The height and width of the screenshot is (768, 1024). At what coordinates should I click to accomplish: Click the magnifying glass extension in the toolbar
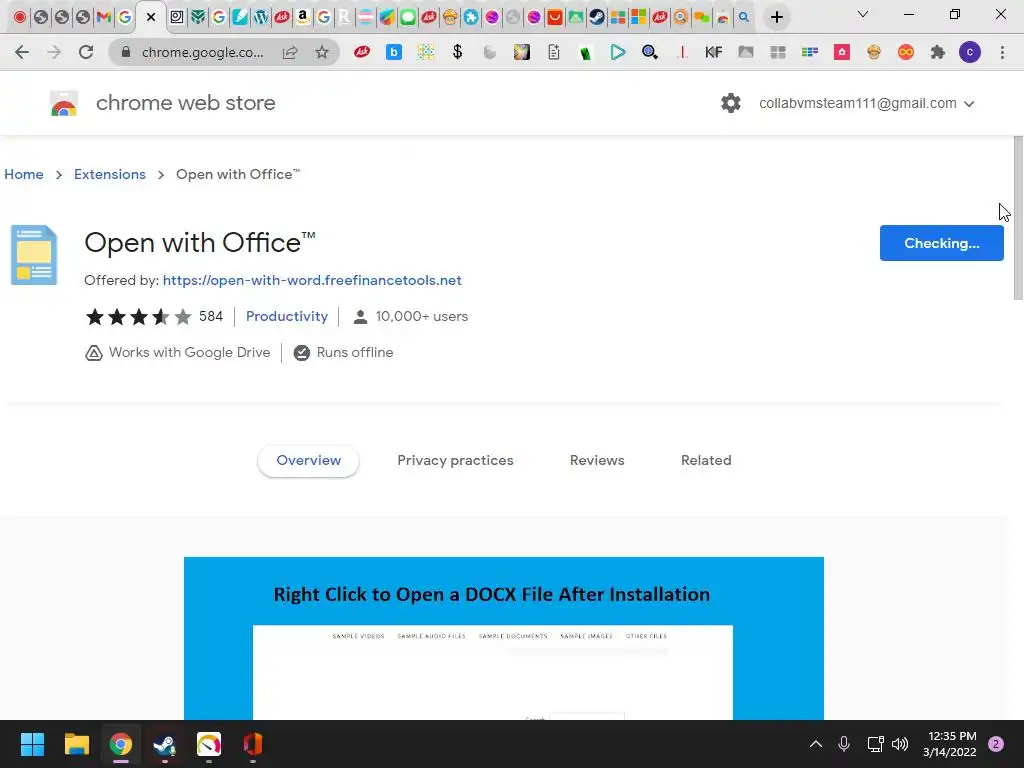point(650,52)
